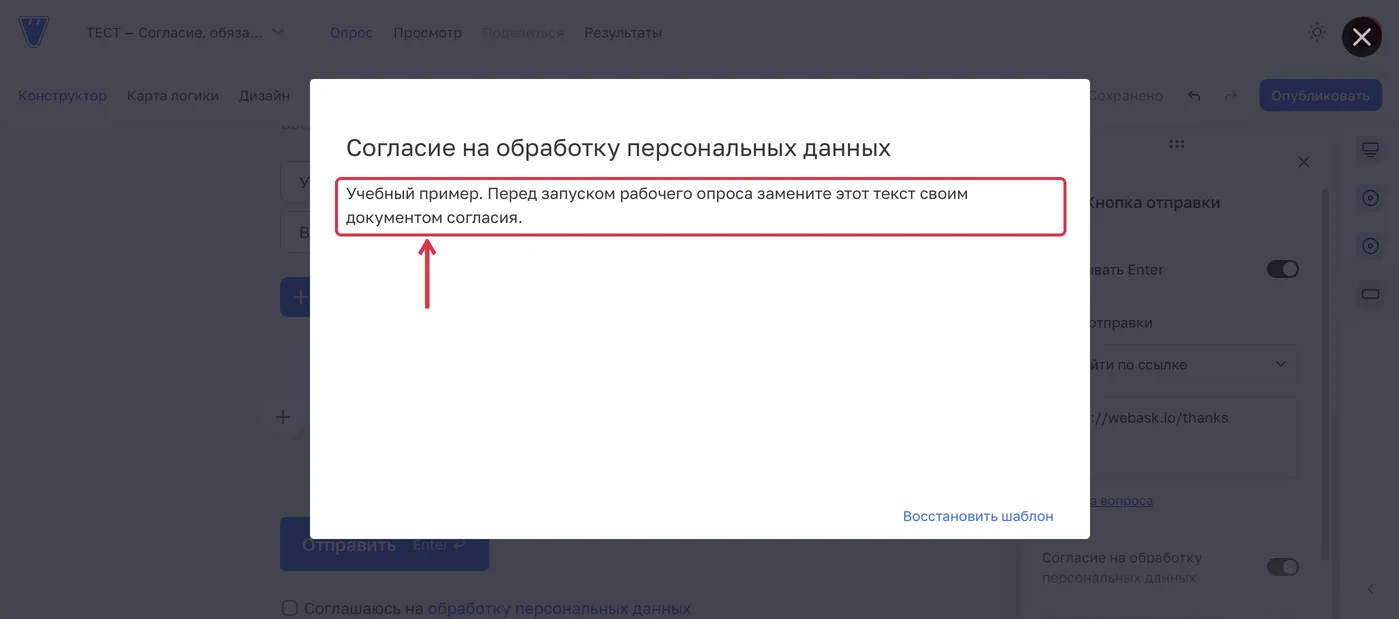The height and width of the screenshot is (619, 1399).
Task: Open the по ссылке action dropdown
Action: (1194, 365)
